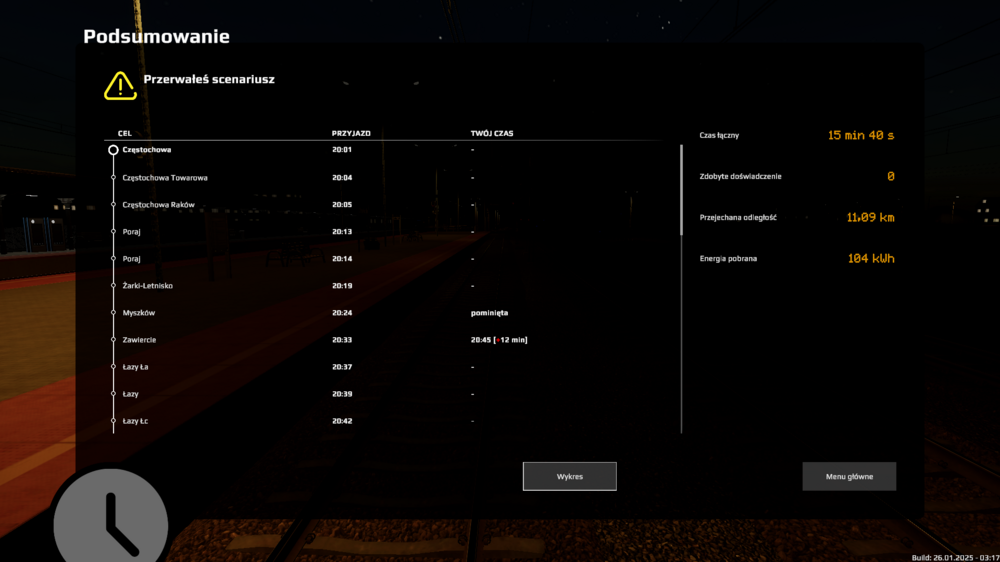
Task: Click the PRZYJAZD column header
Action: [351, 133]
